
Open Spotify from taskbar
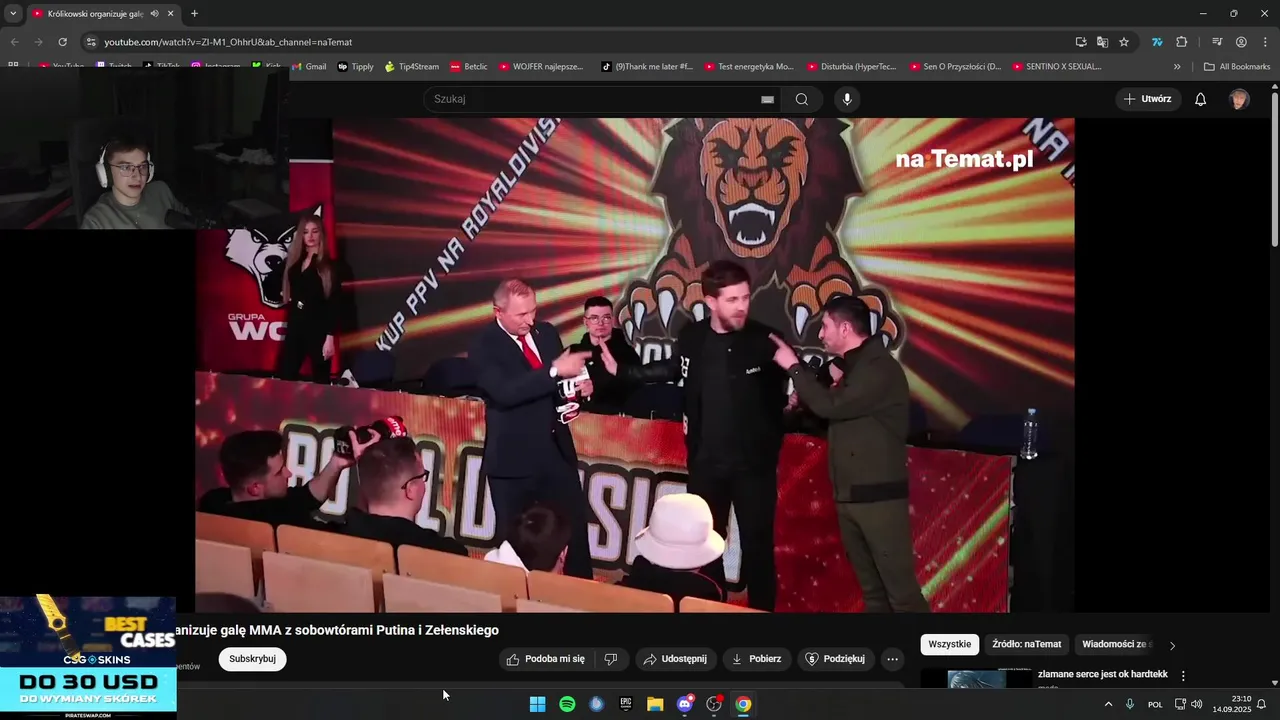point(567,704)
